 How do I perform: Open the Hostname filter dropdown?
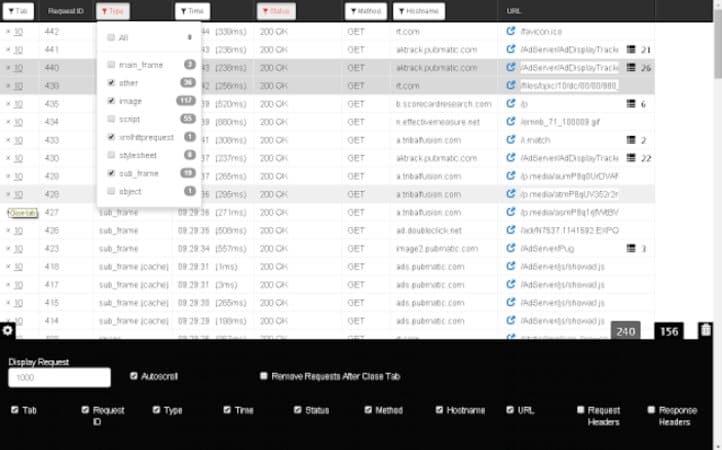[419, 11]
